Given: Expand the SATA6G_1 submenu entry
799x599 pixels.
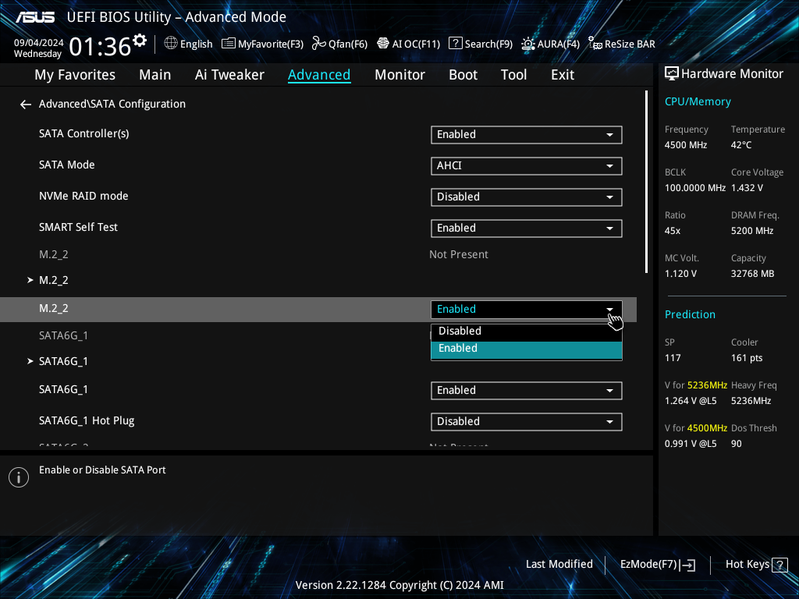Looking at the screenshot, I should pyautogui.click(x=63, y=361).
